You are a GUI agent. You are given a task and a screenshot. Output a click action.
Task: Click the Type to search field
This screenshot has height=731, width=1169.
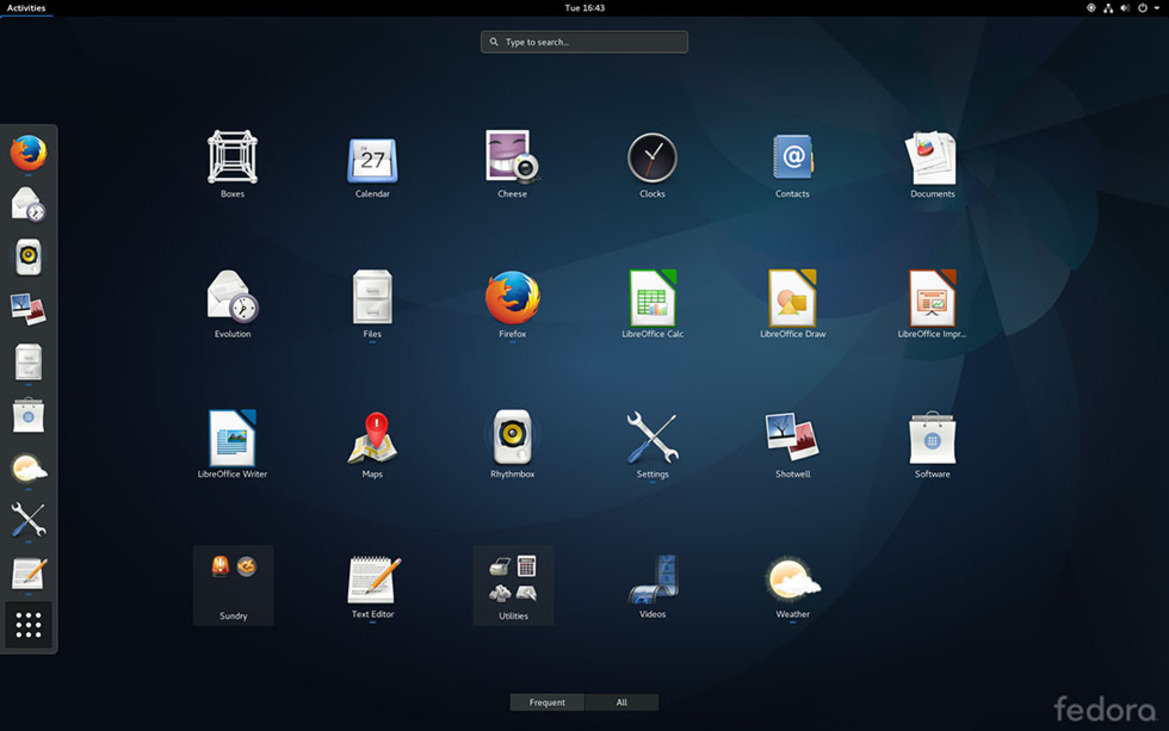pyautogui.click(x=584, y=42)
